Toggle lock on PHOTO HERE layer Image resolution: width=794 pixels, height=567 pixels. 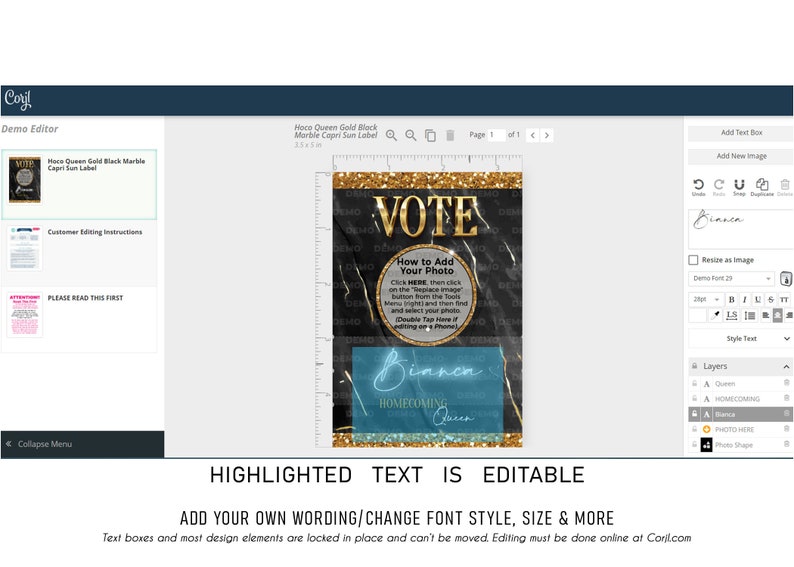point(695,429)
